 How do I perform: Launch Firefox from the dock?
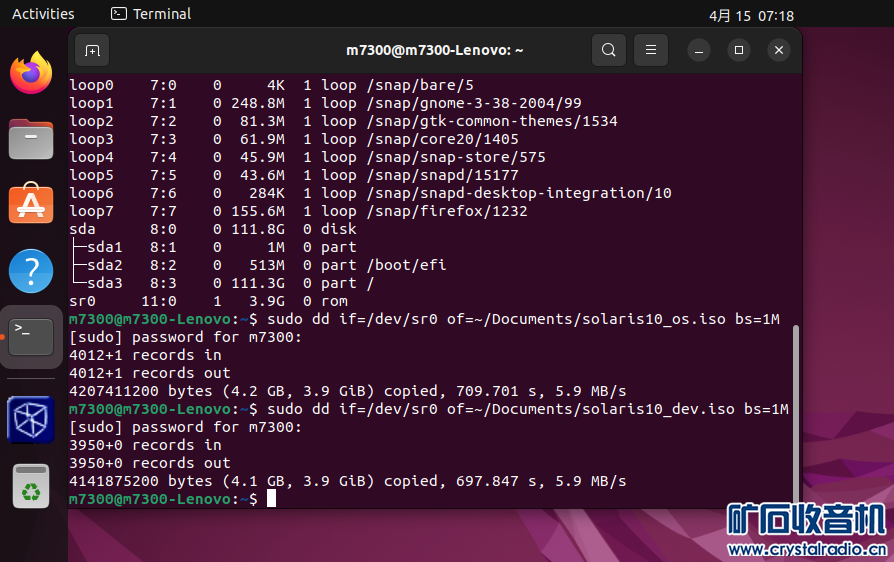31,73
